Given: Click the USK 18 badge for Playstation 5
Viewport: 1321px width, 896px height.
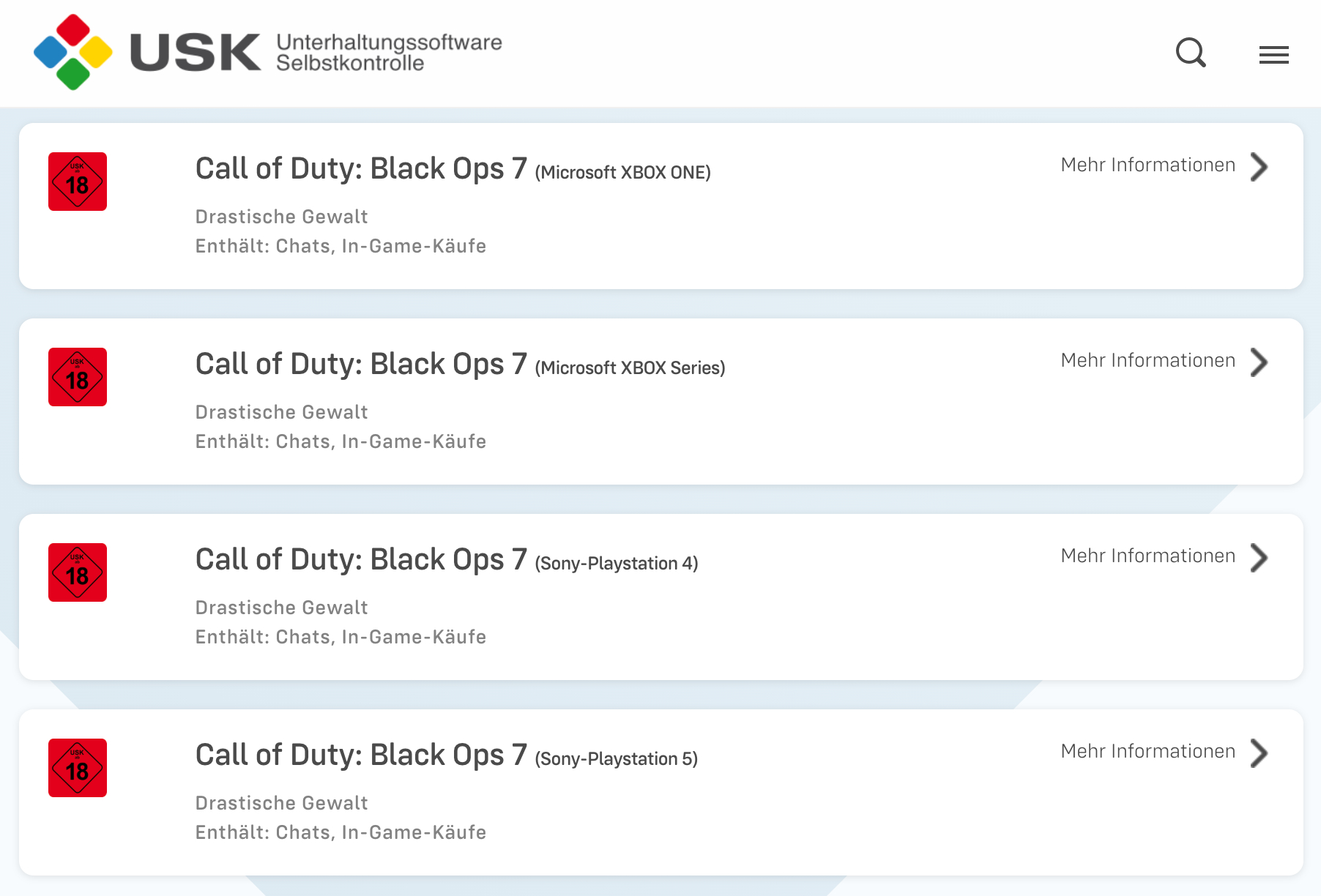Looking at the screenshot, I should 78,768.
